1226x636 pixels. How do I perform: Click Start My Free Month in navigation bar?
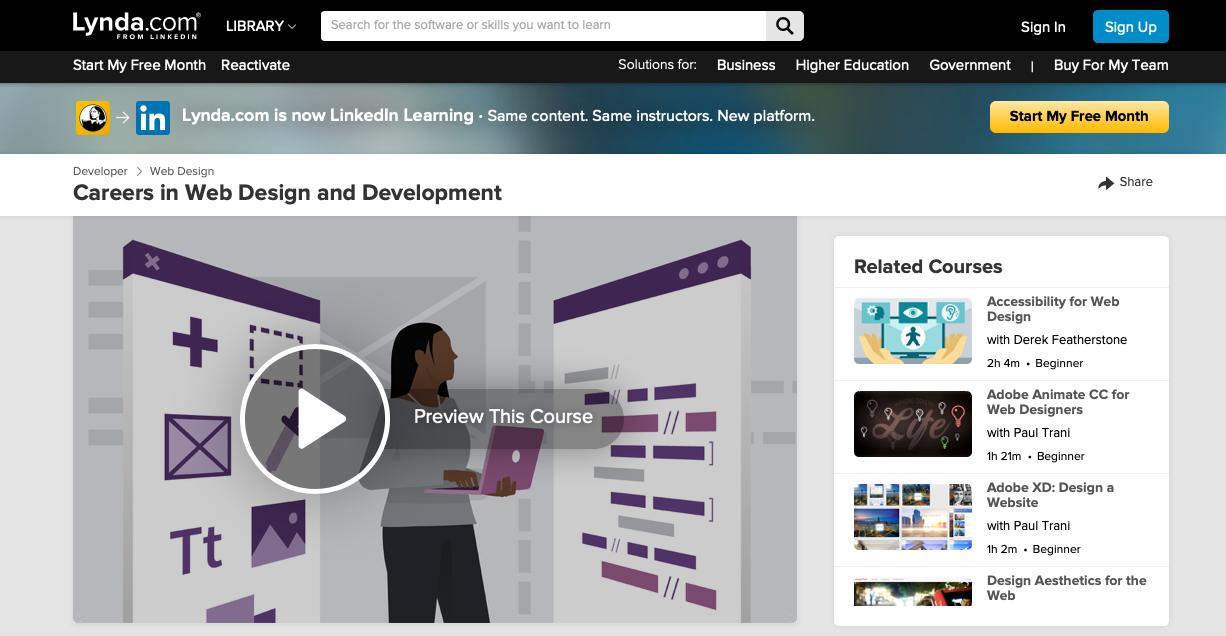[x=139, y=65]
